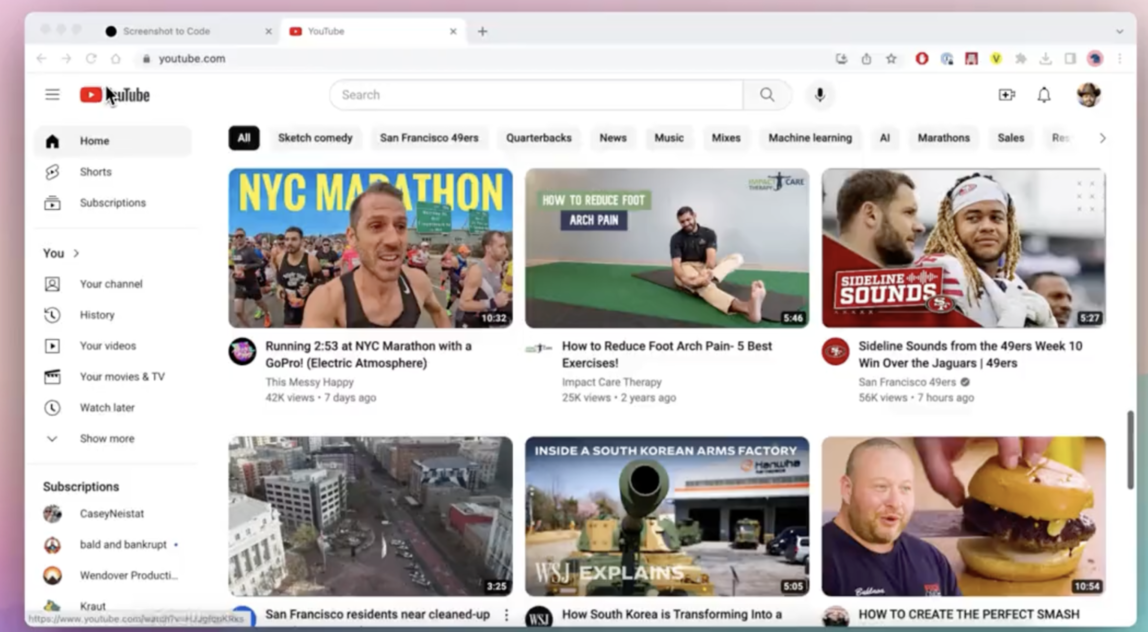Open Your movies & TV
The height and width of the screenshot is (632, 1148).
point(113,376)
